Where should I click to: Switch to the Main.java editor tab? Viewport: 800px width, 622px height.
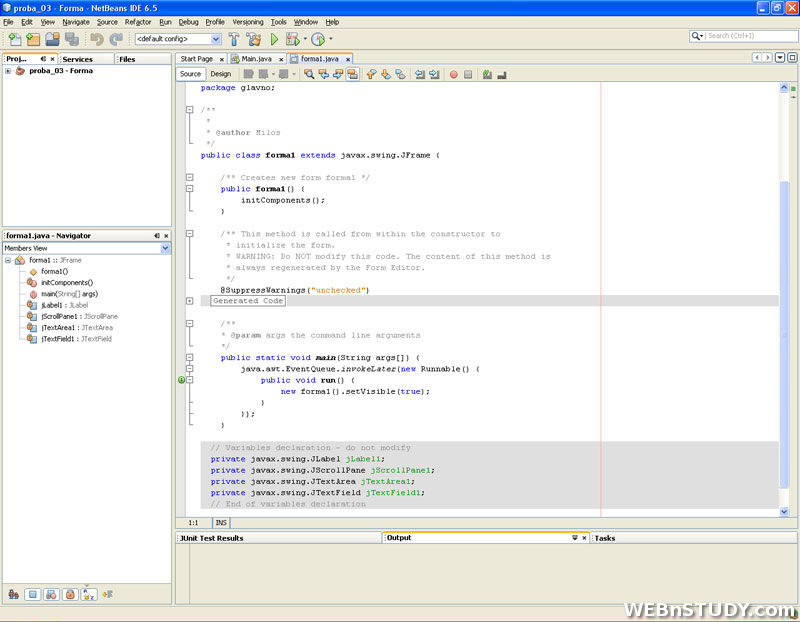[256, 59]
